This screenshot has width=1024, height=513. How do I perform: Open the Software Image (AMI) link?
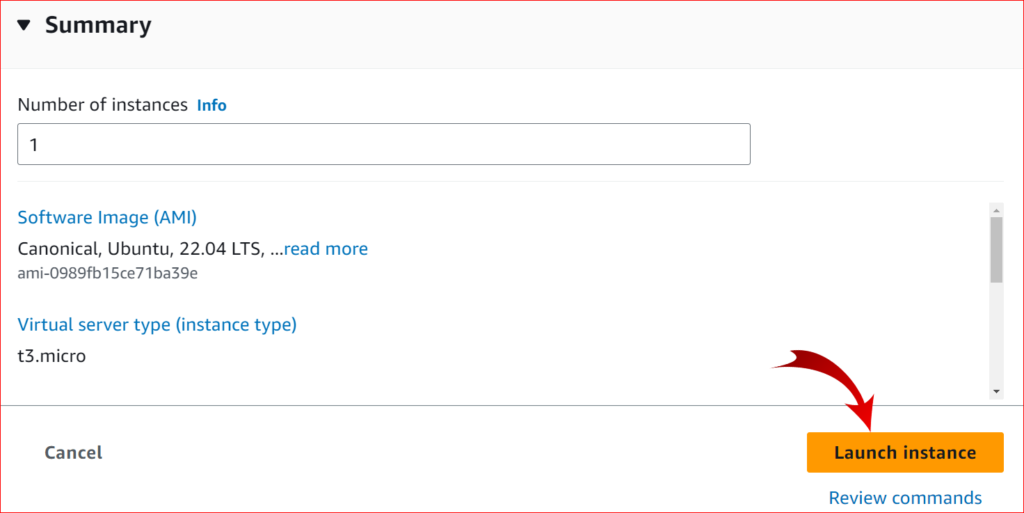coord(107,217)
